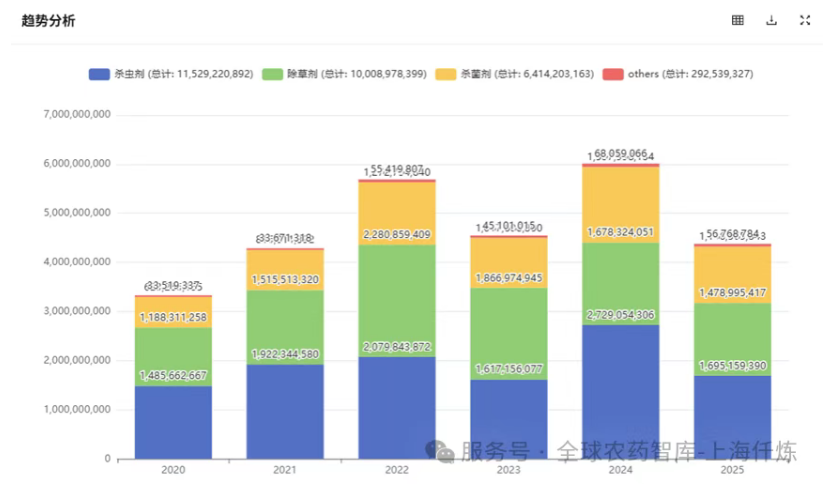Expand the chart to fullscreen
This screenshot has height=498, width=836.
[805, 20]
